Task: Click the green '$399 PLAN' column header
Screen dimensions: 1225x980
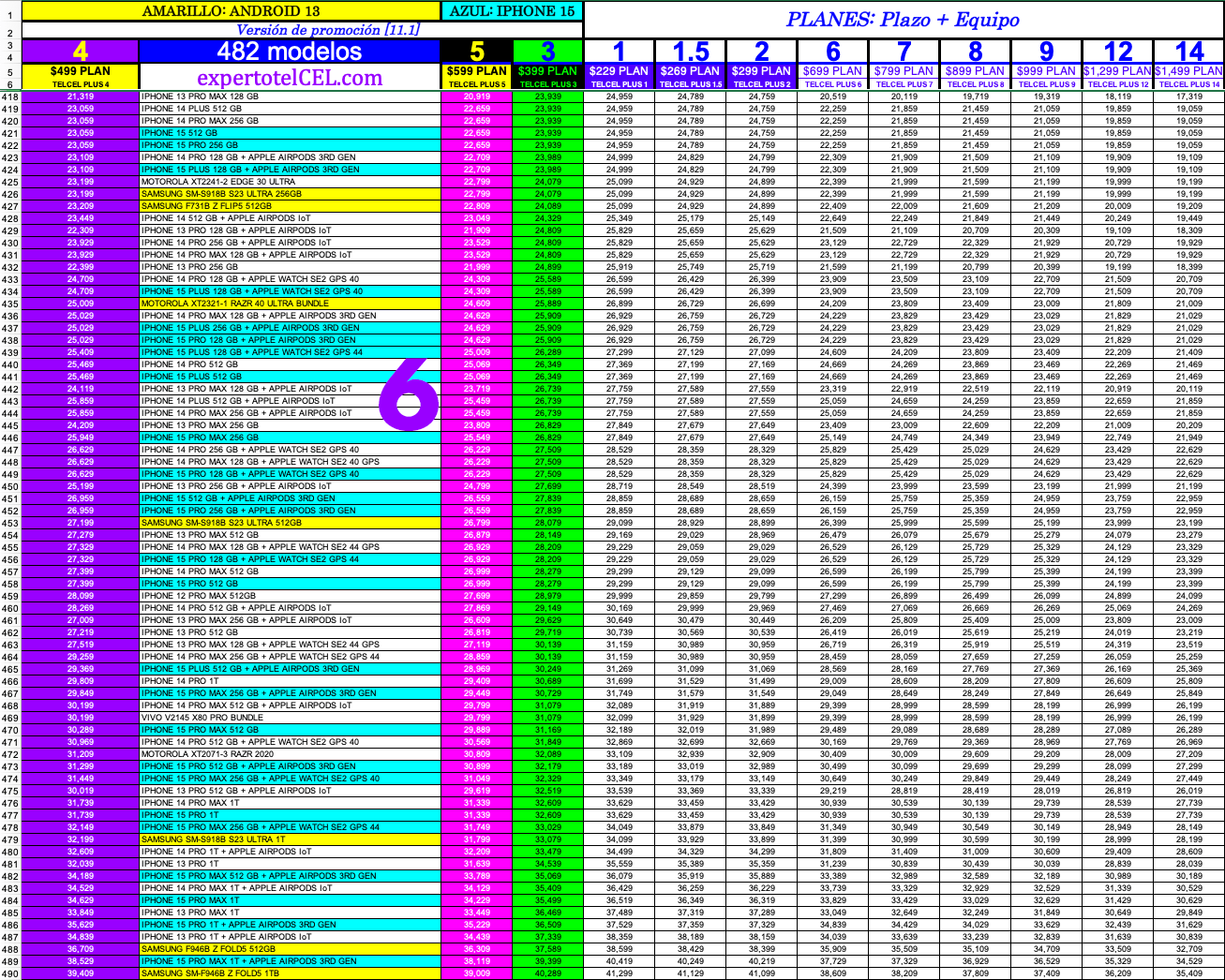Action: coord(548,71)
